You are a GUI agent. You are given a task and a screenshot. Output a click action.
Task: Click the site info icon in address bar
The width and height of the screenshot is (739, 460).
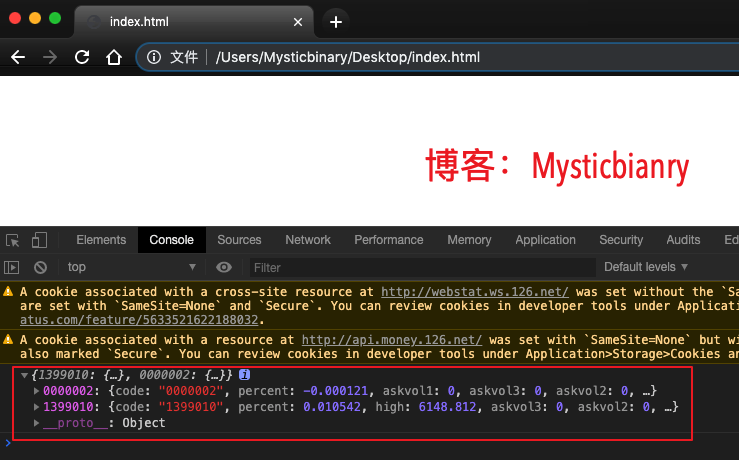point(154,57)
